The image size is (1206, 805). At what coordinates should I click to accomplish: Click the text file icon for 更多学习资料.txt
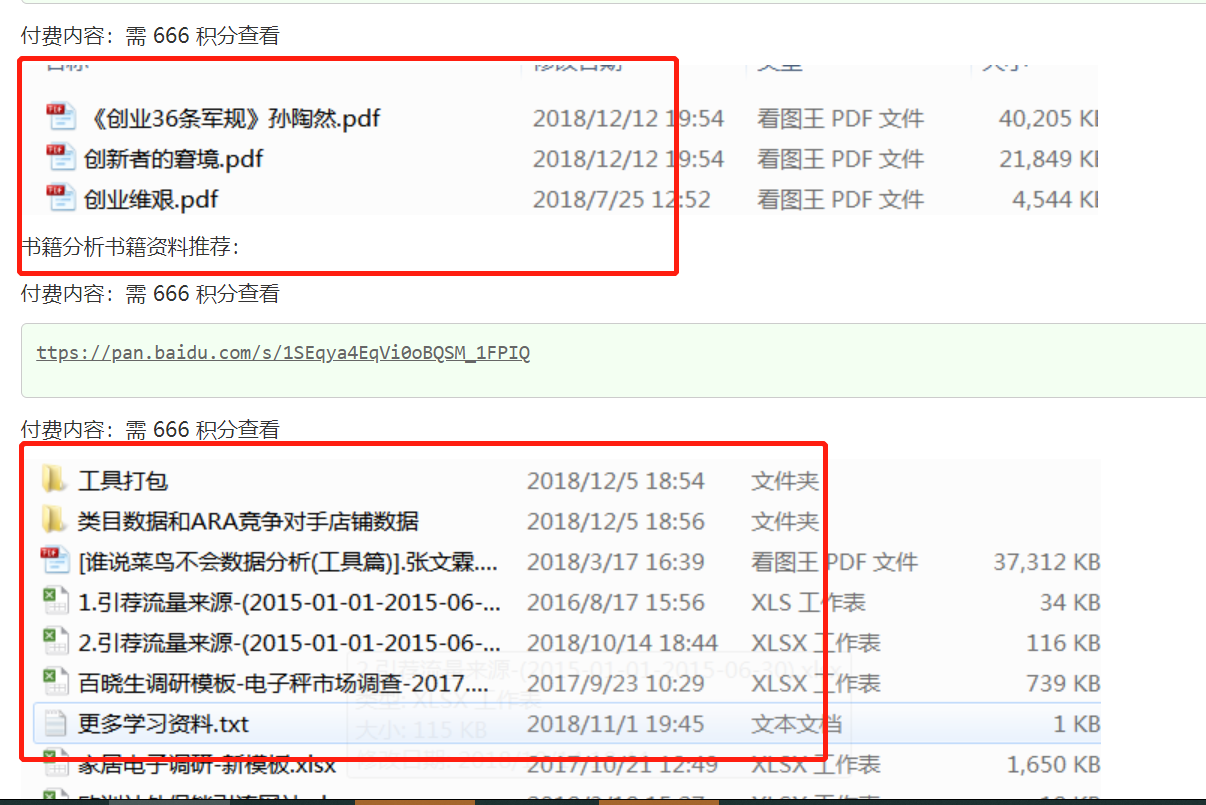56,723
